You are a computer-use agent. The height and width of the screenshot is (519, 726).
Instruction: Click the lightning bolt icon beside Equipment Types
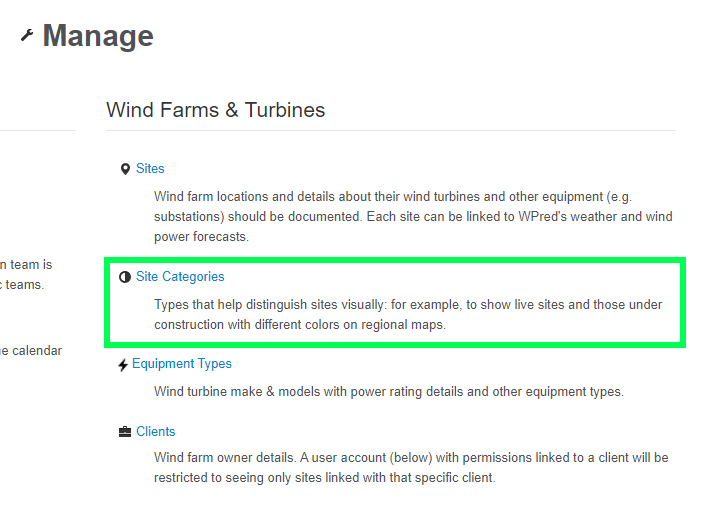point(123,365)
